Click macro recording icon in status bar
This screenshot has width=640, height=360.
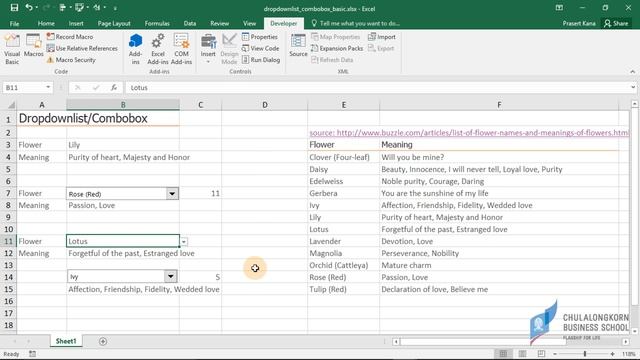coord(32,354)
